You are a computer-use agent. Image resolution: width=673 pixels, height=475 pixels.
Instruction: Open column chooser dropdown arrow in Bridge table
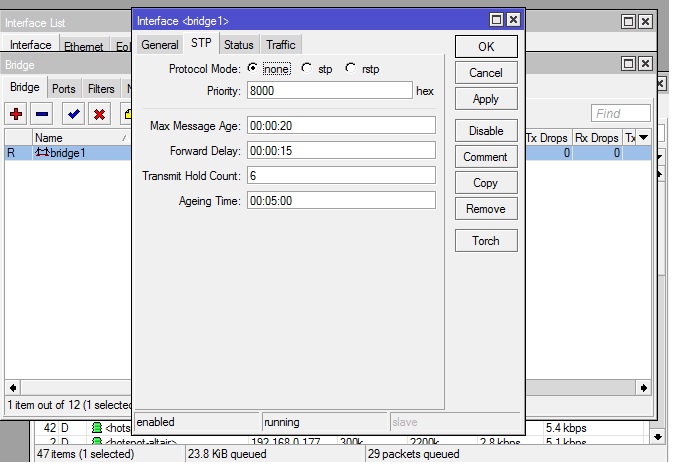tap(643, 138)
